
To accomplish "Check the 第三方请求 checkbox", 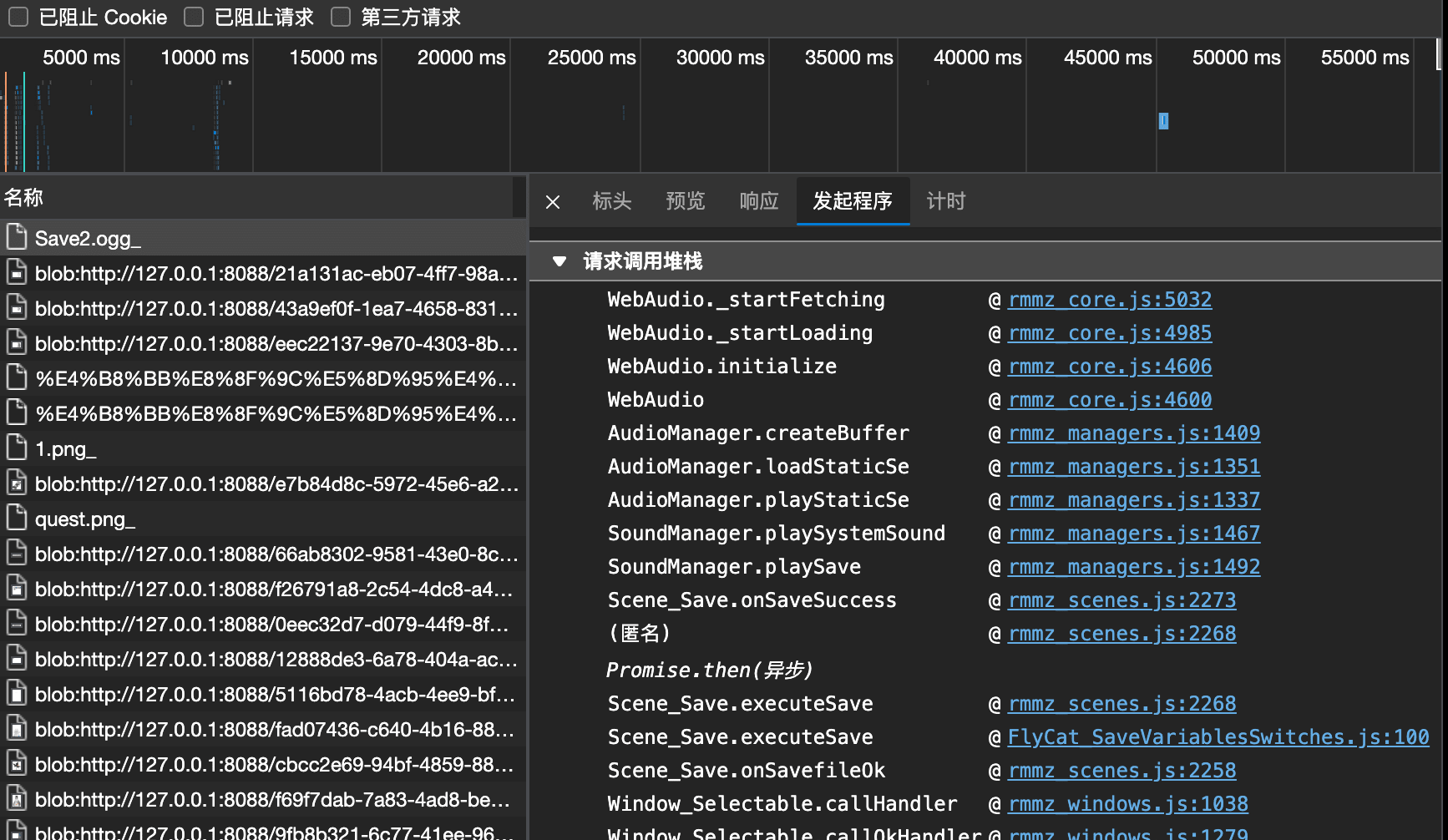I will [341, 17].
